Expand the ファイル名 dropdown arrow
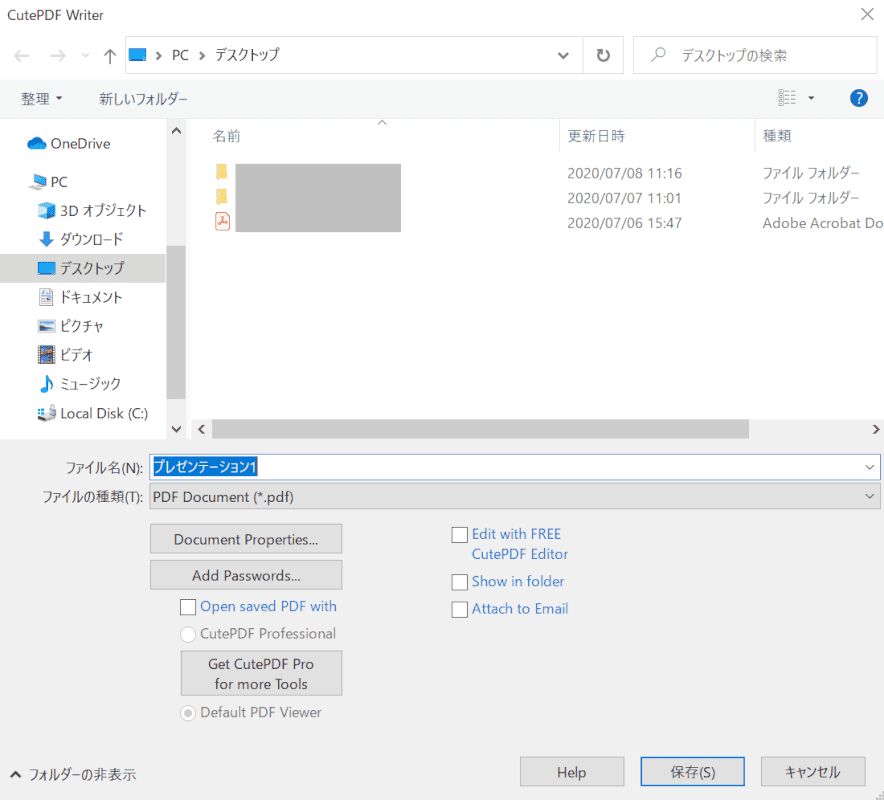This screenshot has width=884, height=800. tap(869, 467)
